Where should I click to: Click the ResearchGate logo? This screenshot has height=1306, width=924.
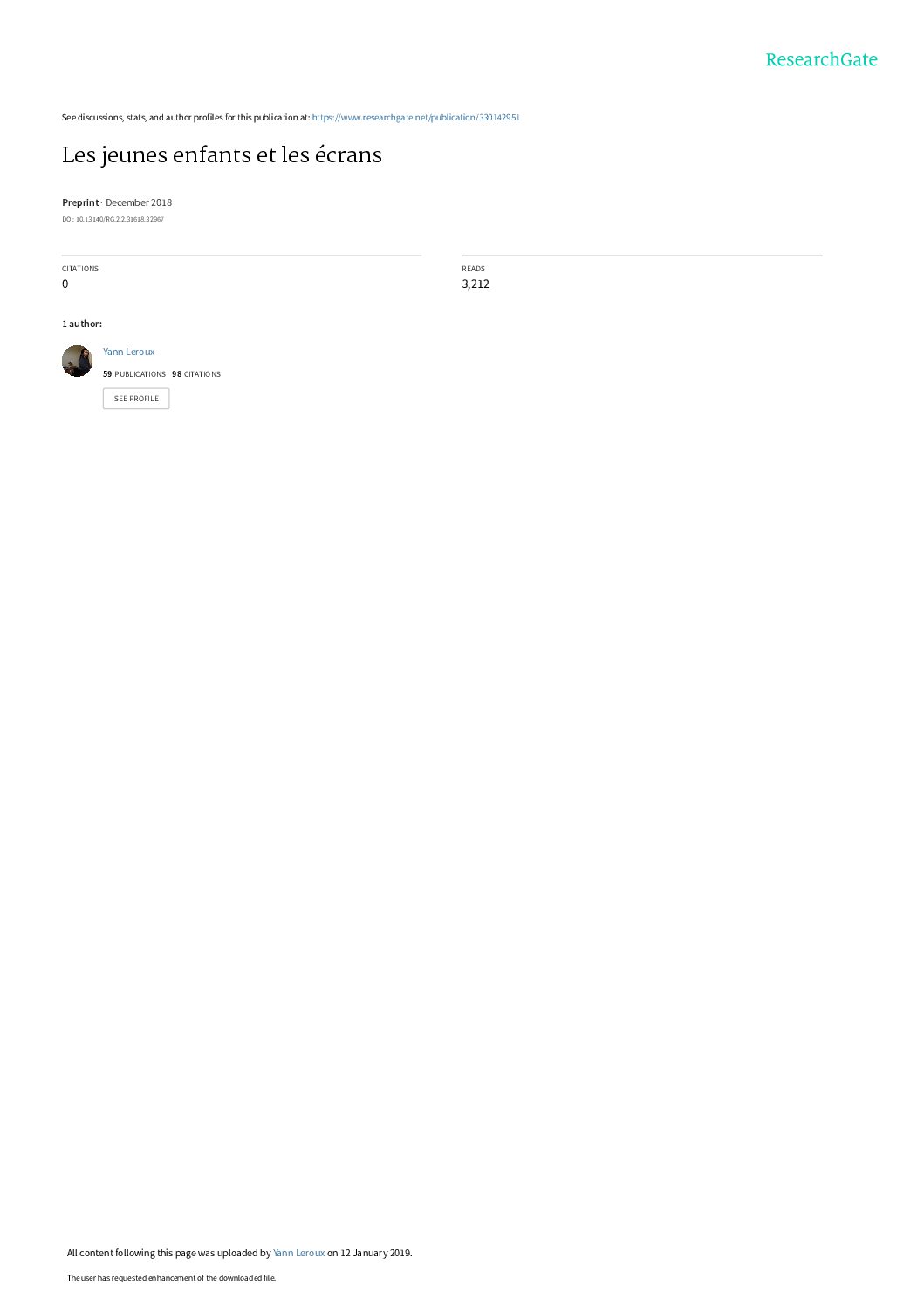tap(821, 59)
